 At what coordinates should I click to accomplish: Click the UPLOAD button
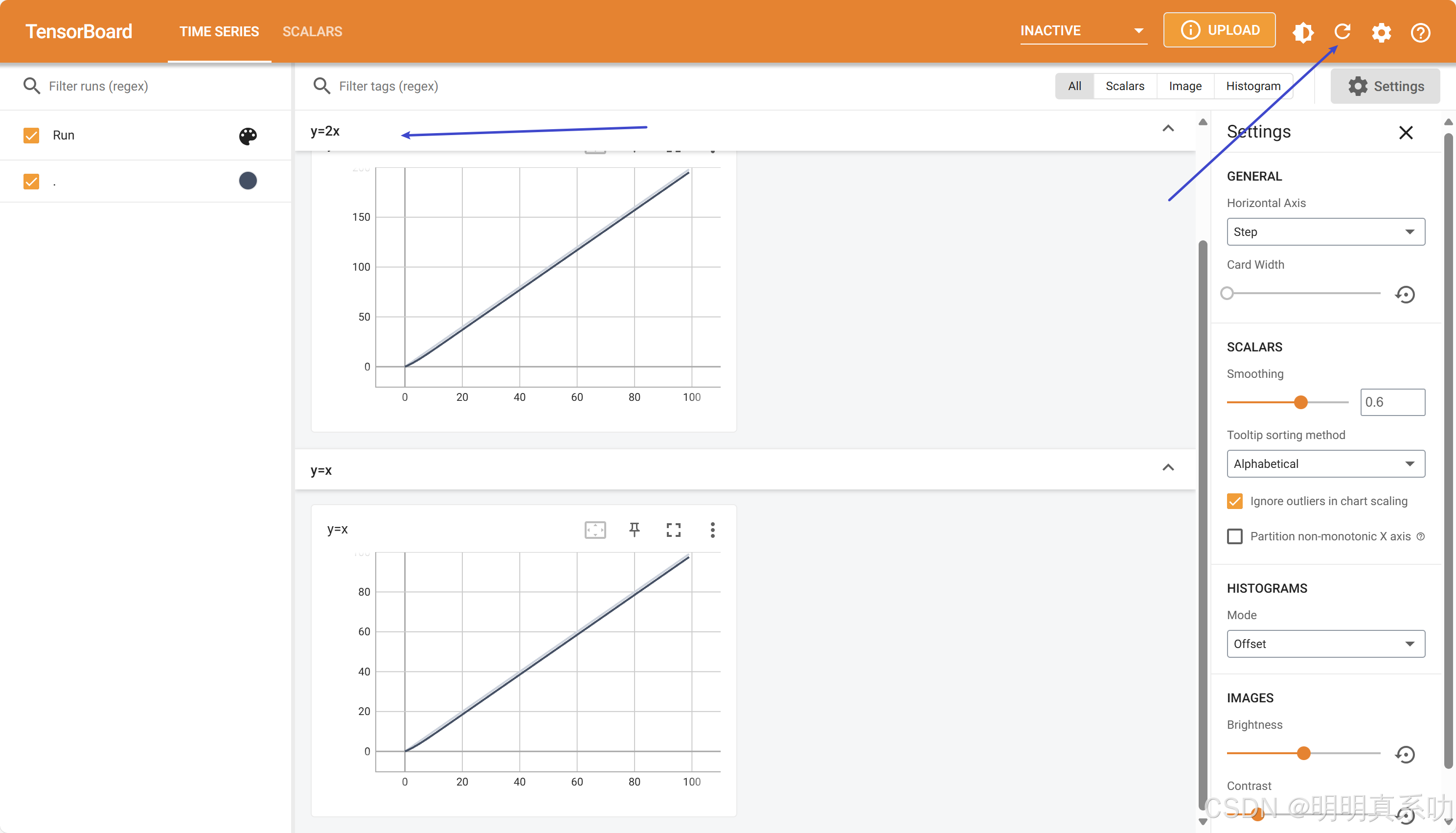[x=1219, y=30]
